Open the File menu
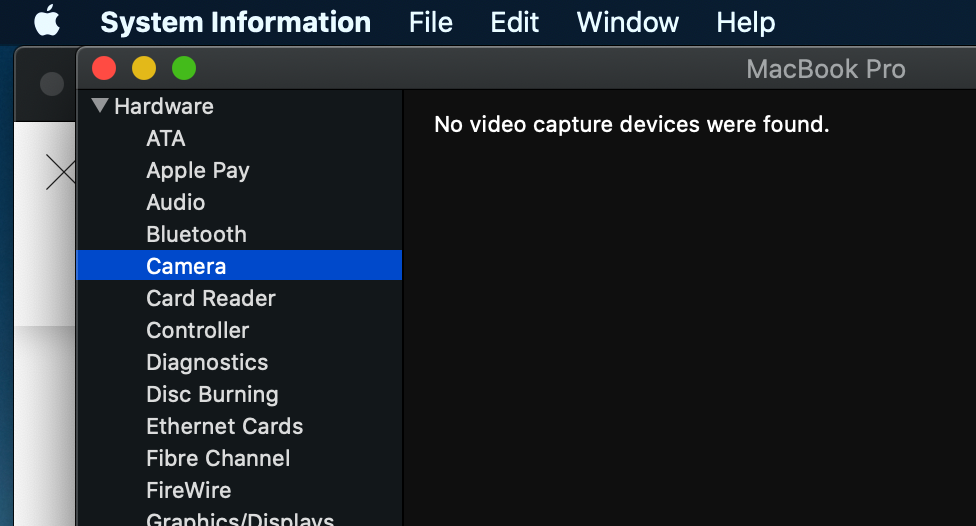 [x=431, y=22]
